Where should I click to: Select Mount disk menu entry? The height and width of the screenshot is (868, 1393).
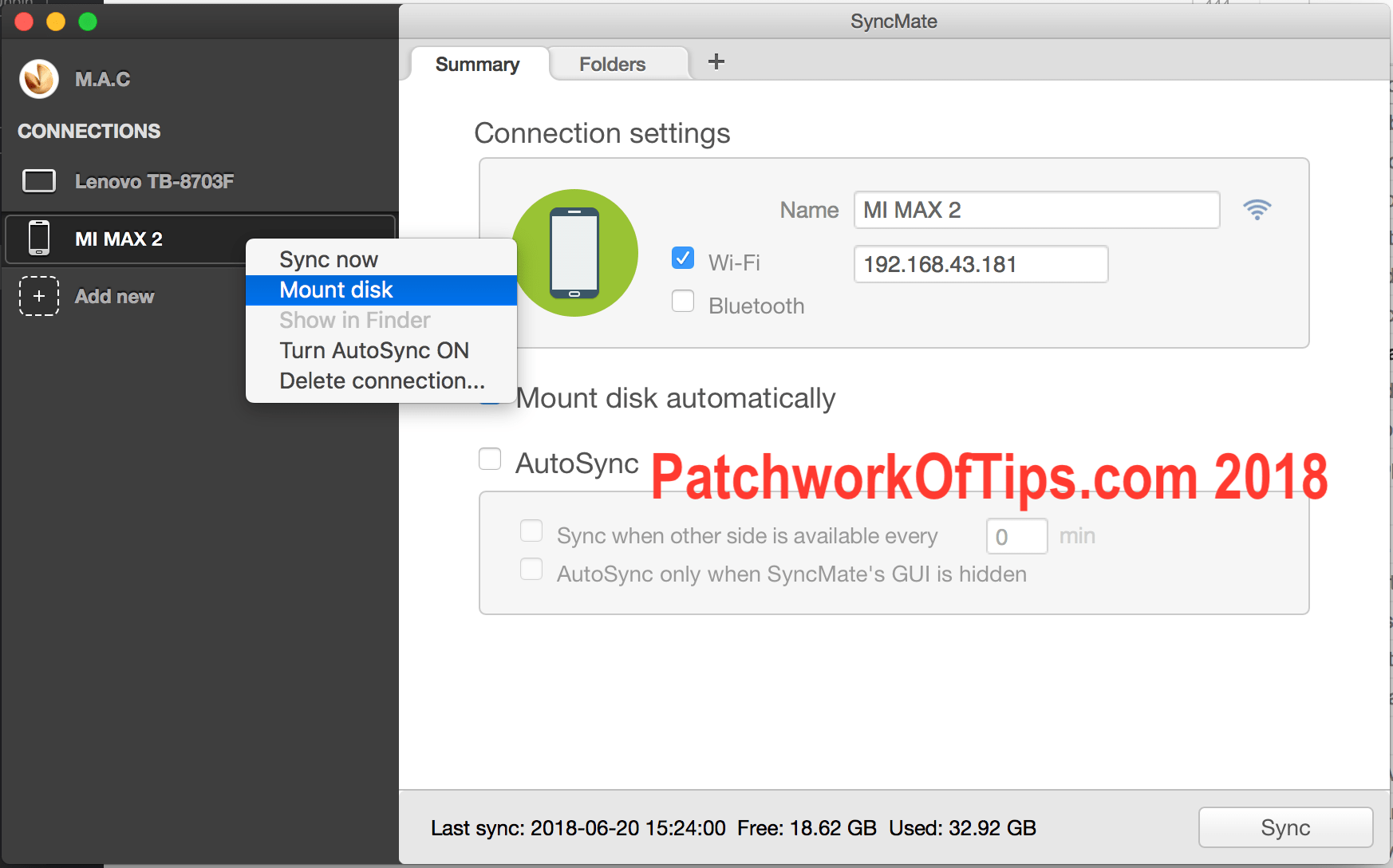coord(381,290)
